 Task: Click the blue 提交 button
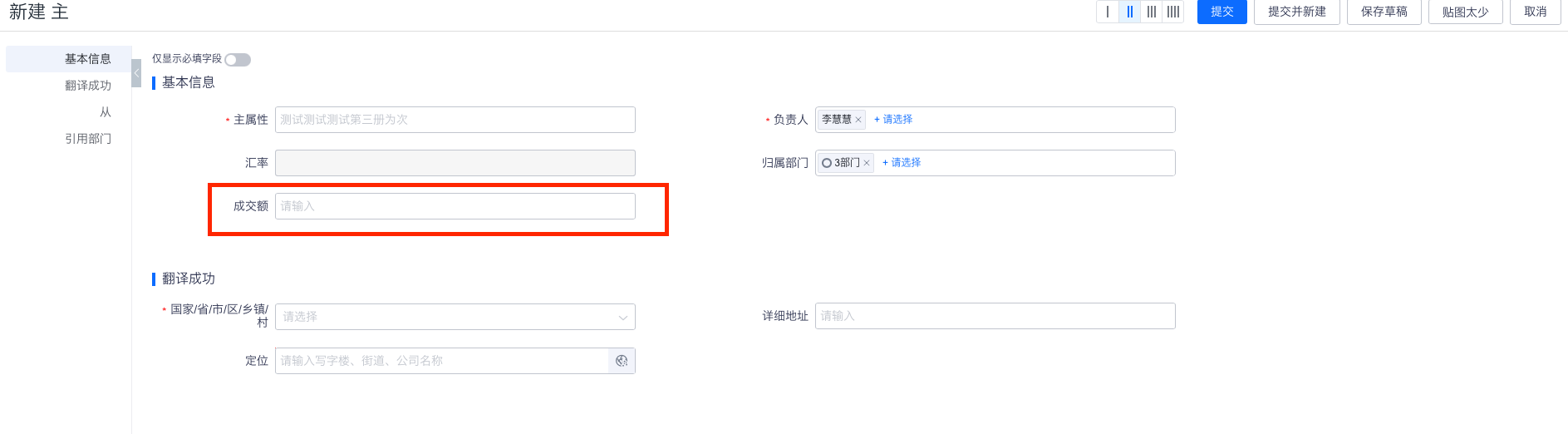pos(1221,12)
